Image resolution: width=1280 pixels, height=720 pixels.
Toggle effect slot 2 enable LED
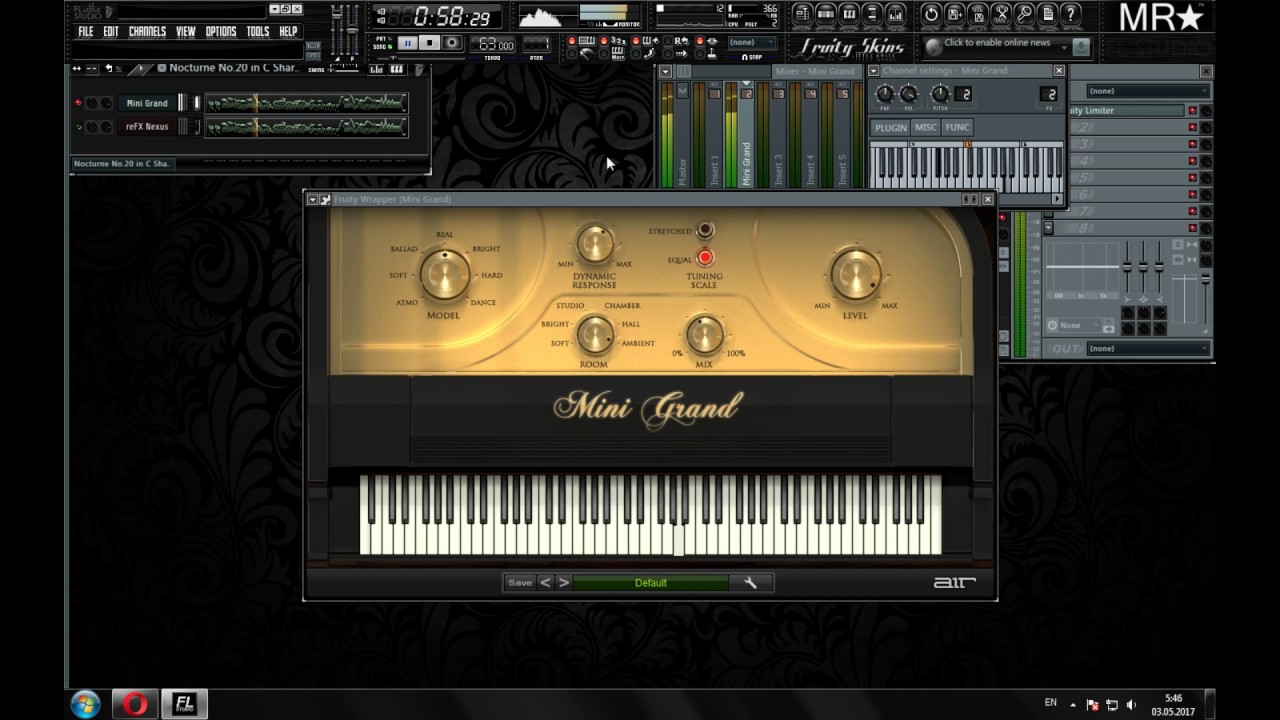(x=1192, y=127)
